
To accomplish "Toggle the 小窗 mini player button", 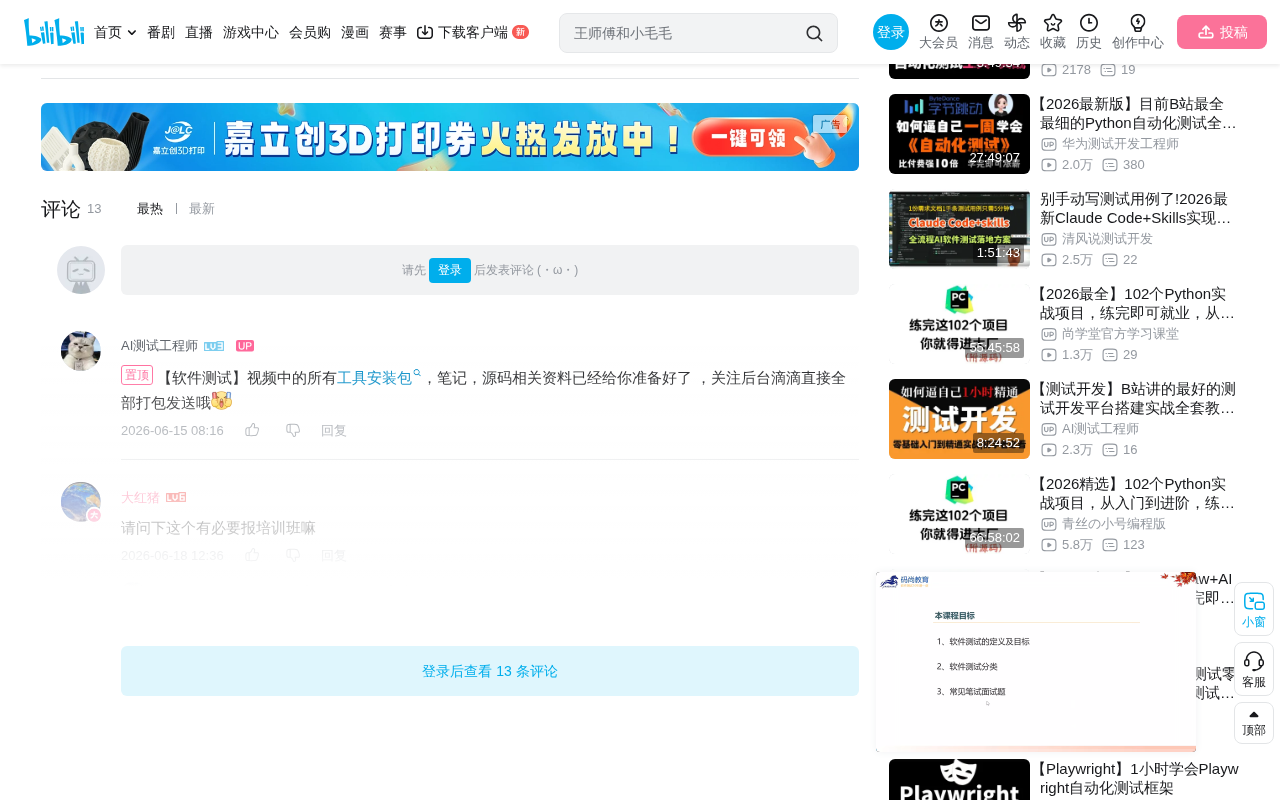I will point(1254,610).
